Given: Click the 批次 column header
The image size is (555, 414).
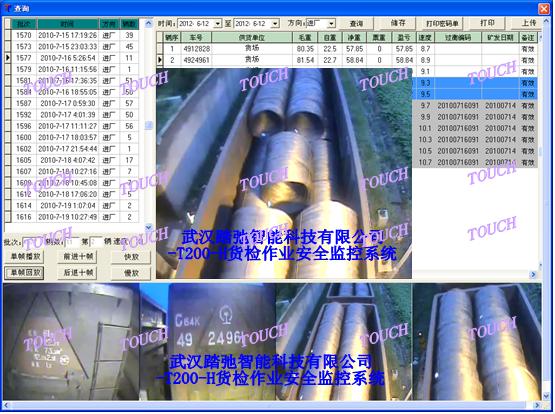Looking at the screenshot, I should [x=24, y=24].
